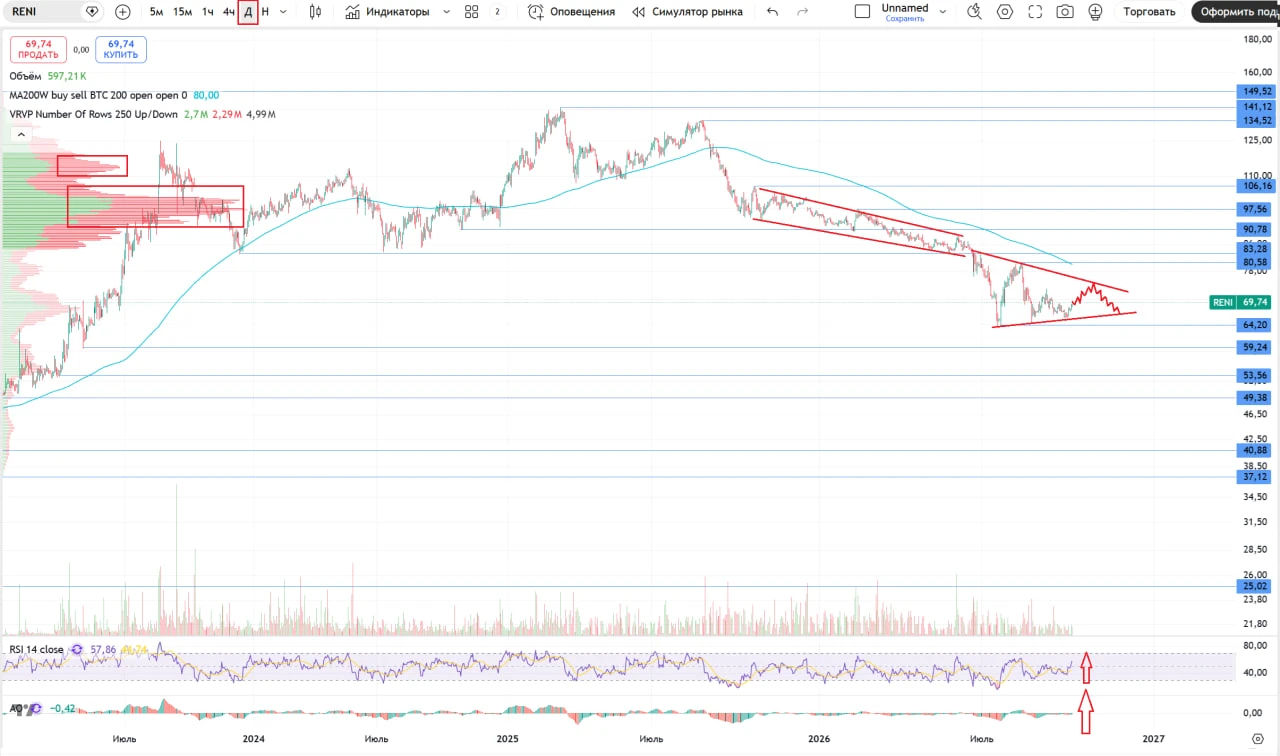
Task: Click the purple refresh icon beside RSI 14 close
Action: pos(77,650)
